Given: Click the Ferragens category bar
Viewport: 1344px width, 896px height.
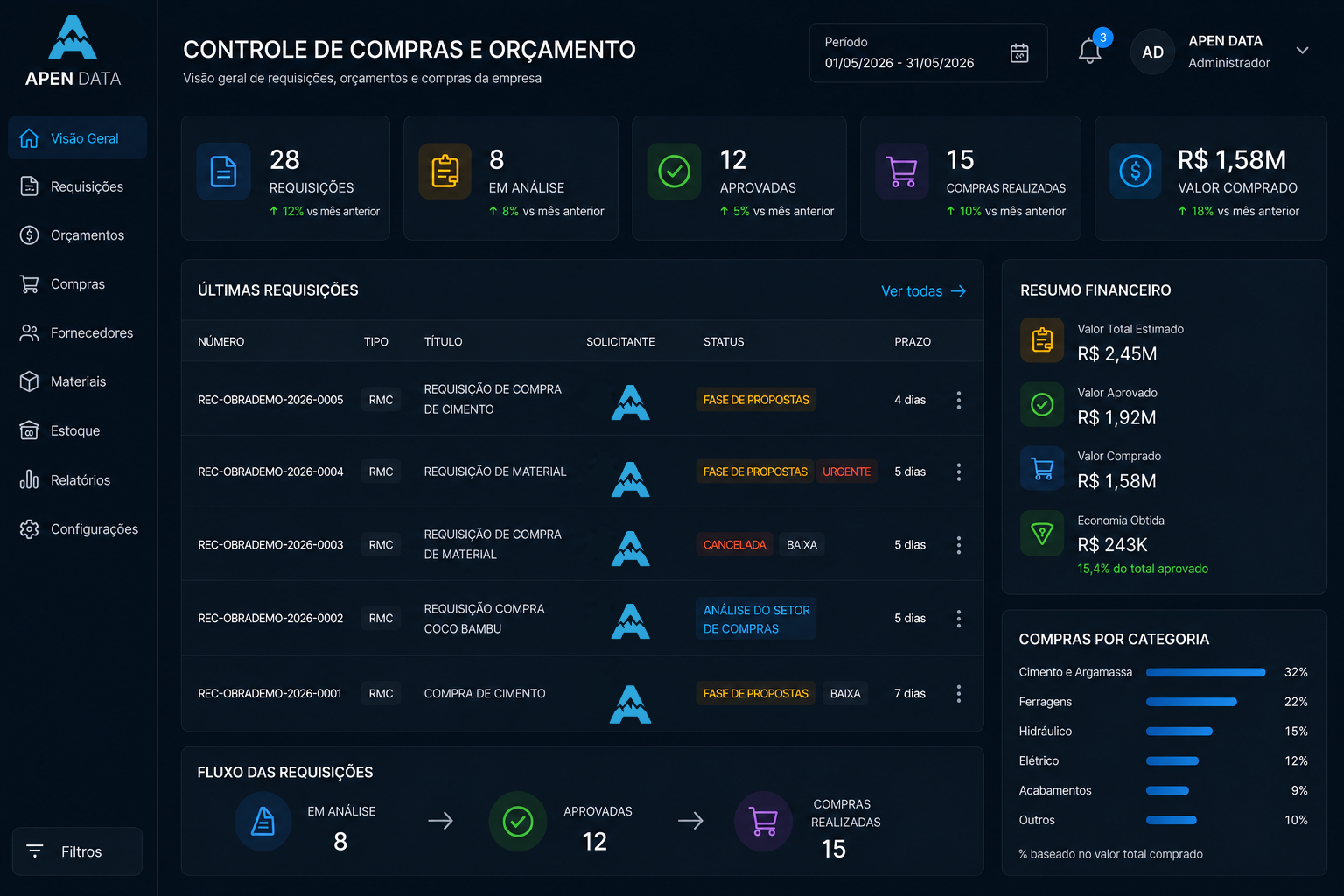Looking at the screenshot, I should pos(1192,702).
